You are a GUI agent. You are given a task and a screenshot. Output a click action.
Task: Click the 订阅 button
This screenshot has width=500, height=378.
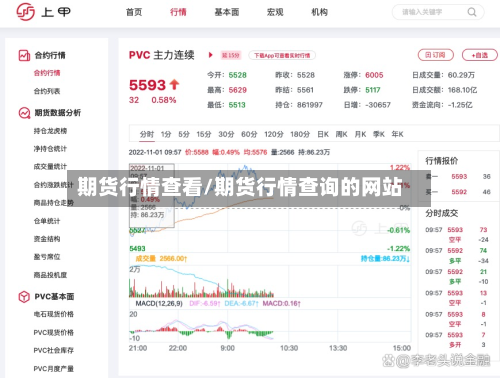click(436, 55)
